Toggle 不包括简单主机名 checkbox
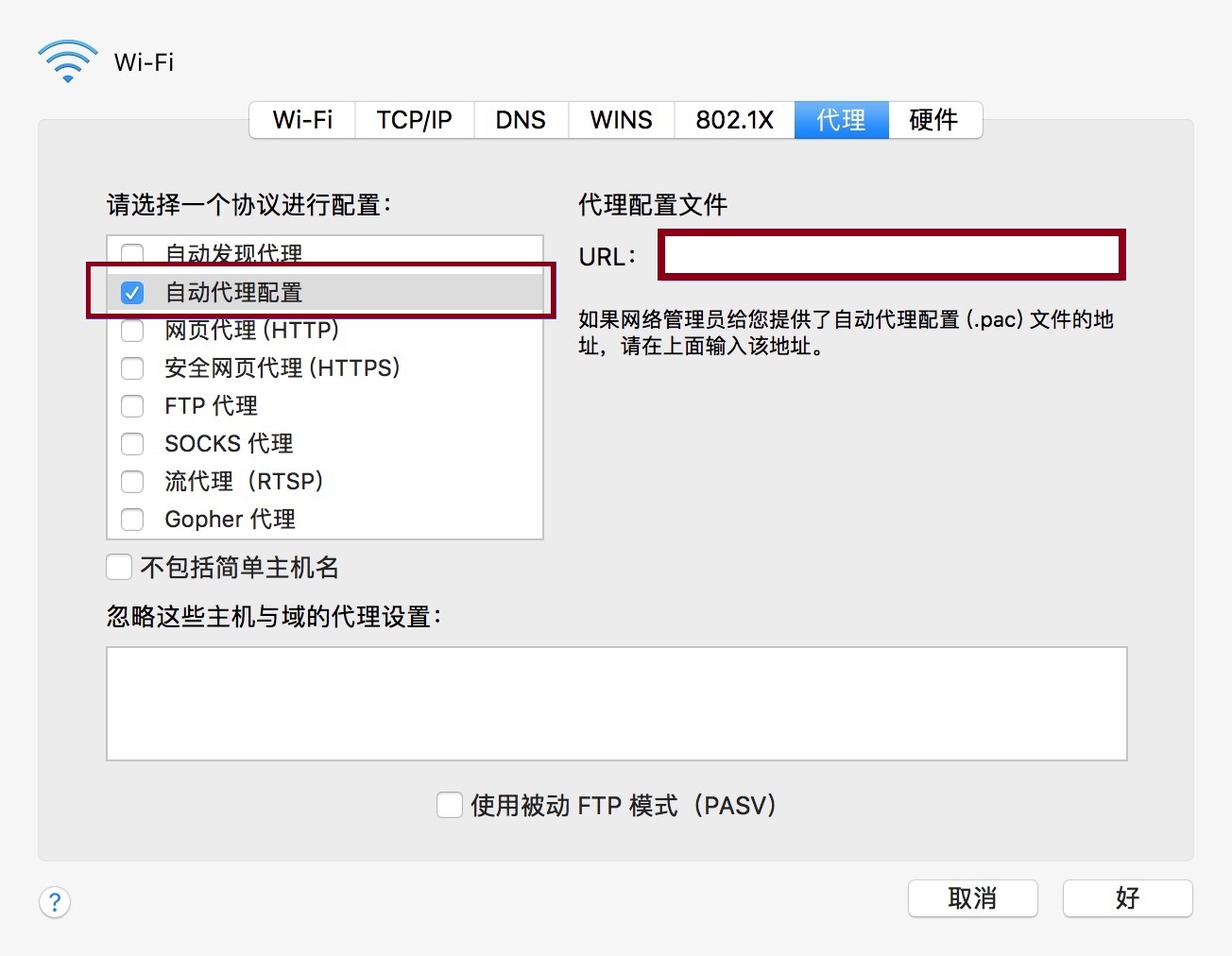1232x956 pixels. coord(119,567)
